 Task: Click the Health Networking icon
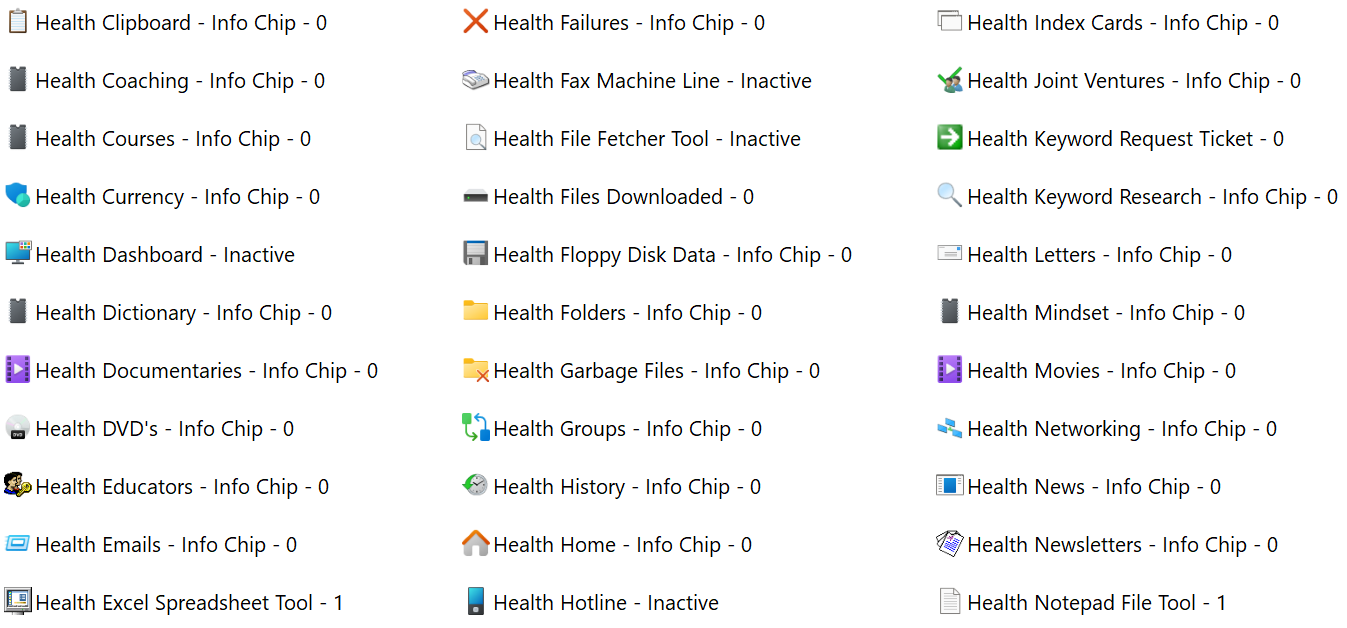click(949, 428)
